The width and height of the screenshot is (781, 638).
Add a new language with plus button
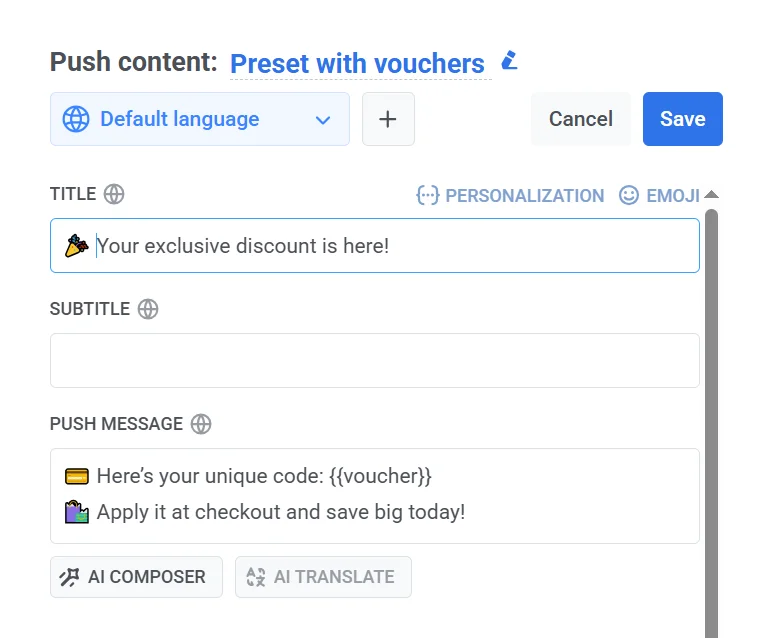coord(388,119)
